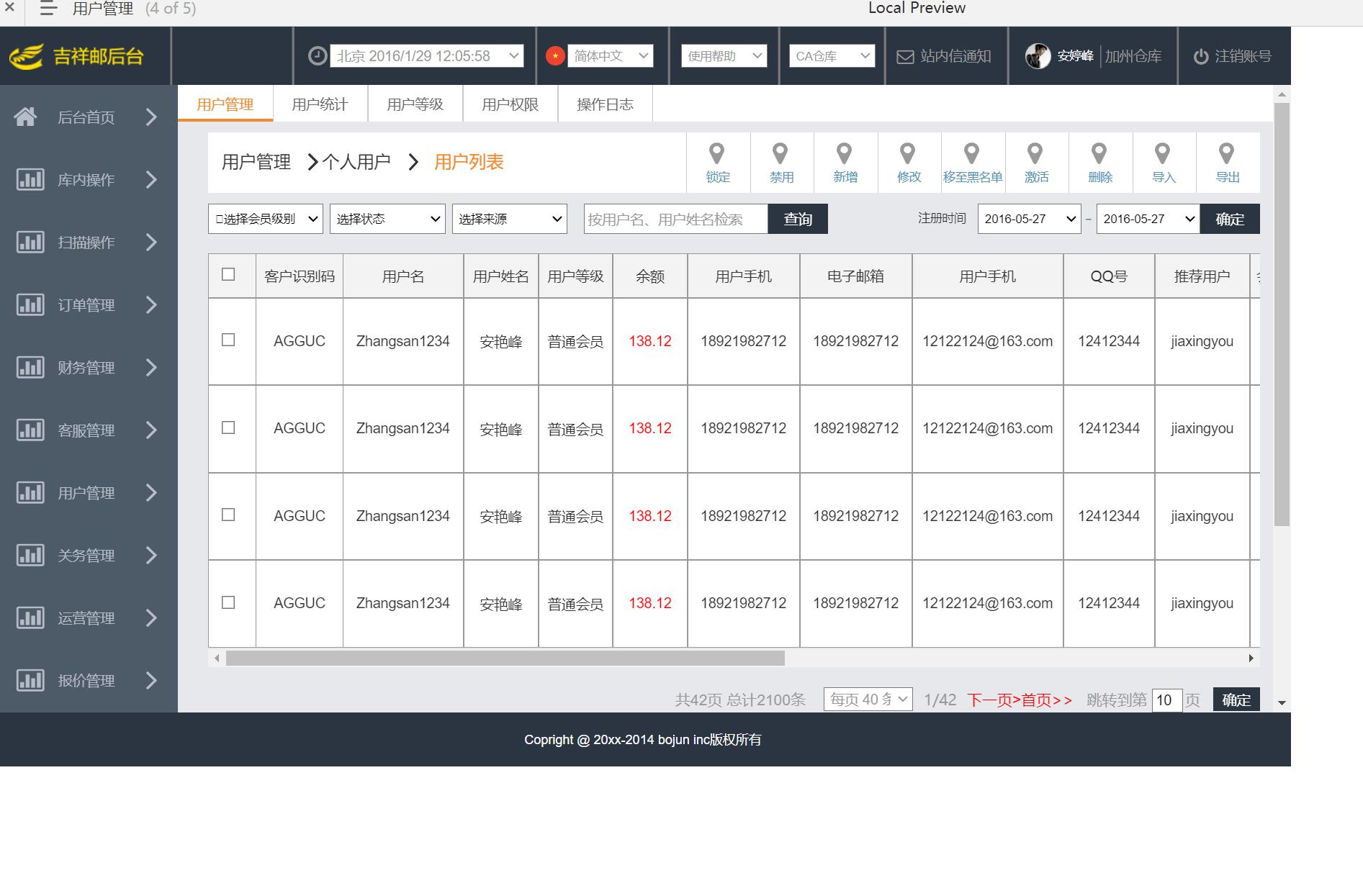Screen dimensions: 1363x896
Task: Open the 选择会员级别 dropdown
Action: (x=265, y=219)
